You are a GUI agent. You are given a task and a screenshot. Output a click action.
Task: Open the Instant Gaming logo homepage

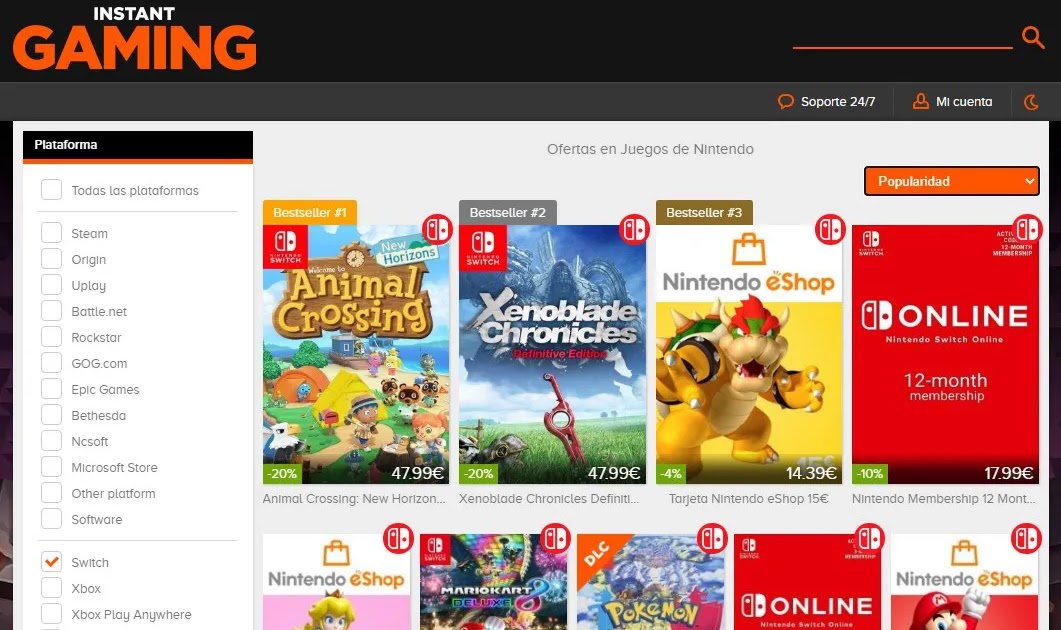tap(134, 39)
